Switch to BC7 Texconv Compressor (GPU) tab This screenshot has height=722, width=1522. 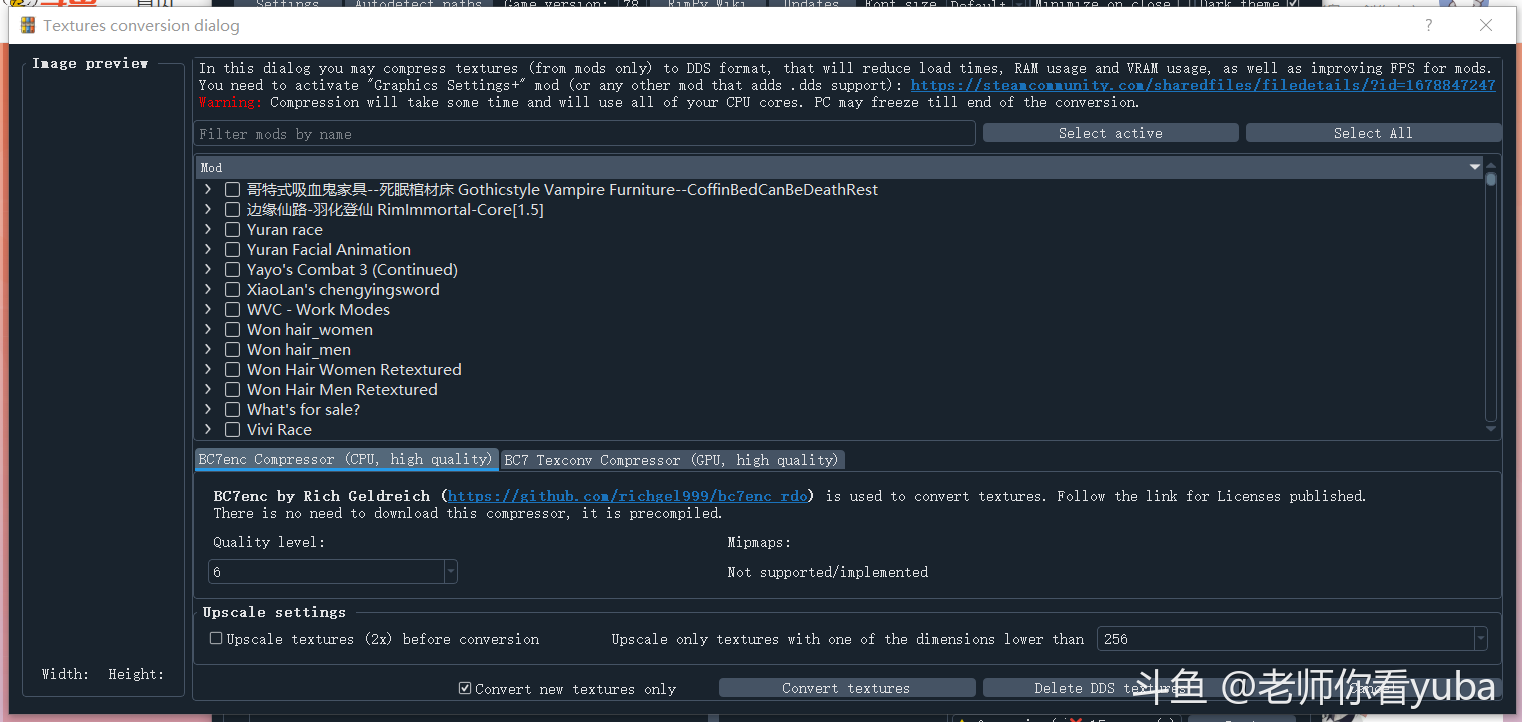click(x=672, y=460)
